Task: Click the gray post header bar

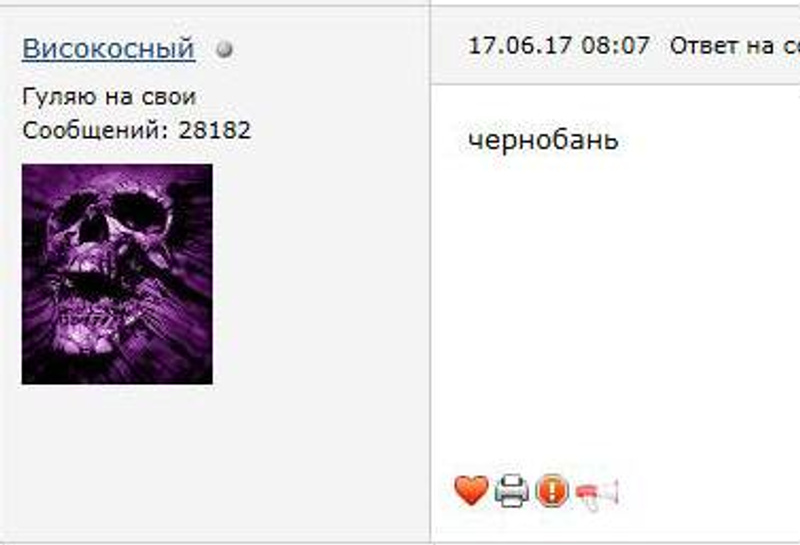Action: pos(615,45)
